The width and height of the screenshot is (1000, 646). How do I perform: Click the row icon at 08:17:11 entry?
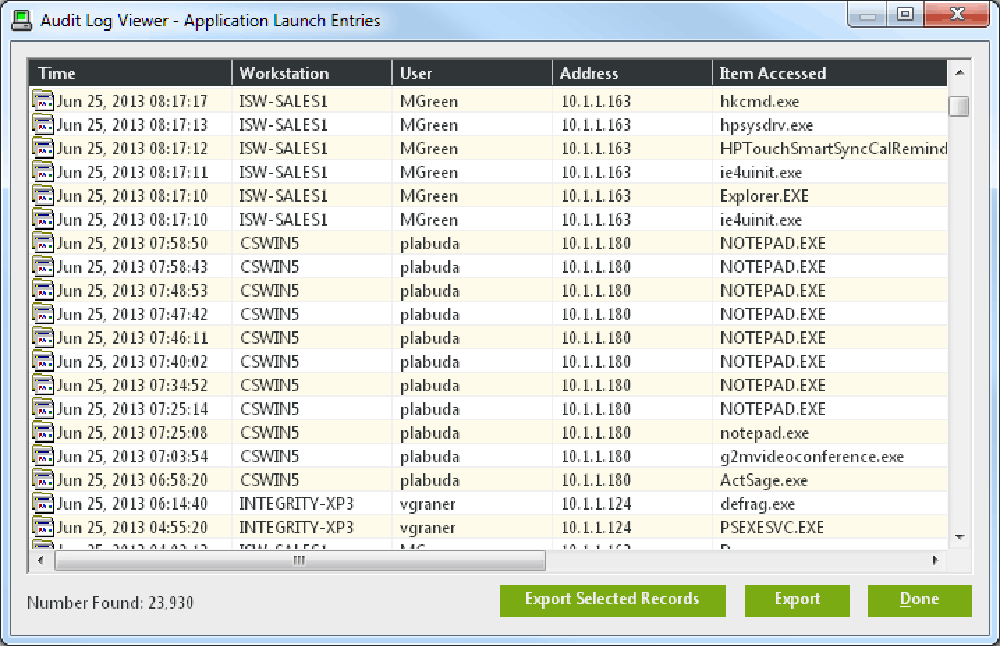coord(43,172)
